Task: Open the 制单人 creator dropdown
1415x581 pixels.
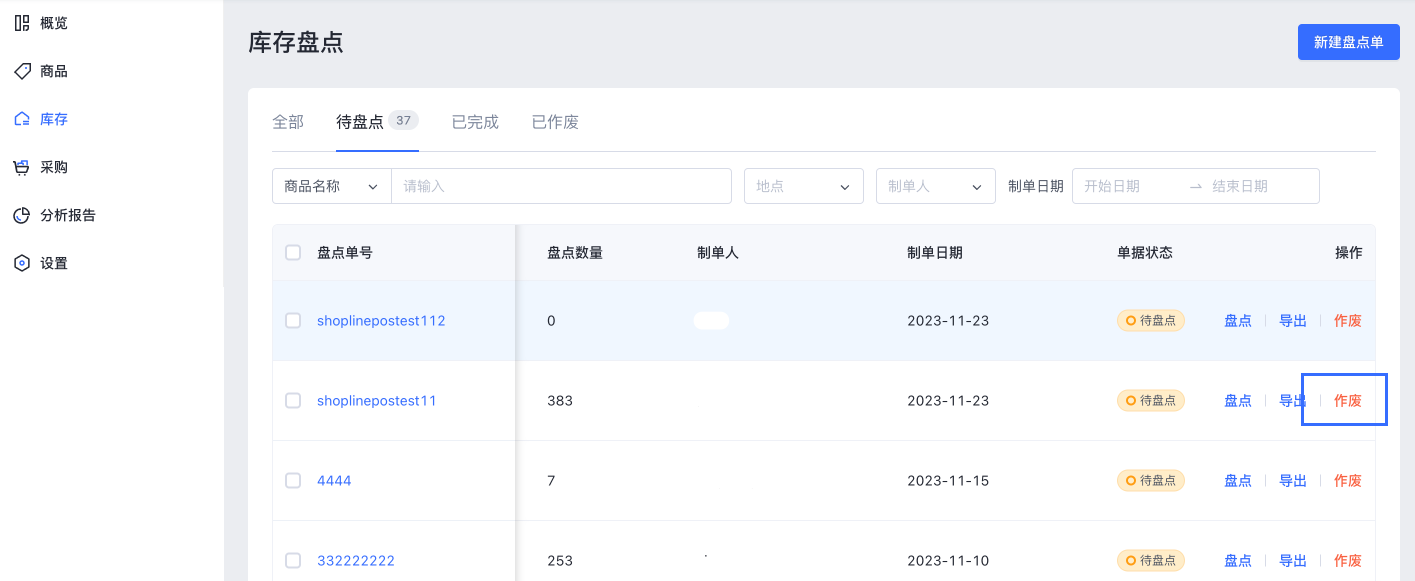Action: tap(936, 186)
